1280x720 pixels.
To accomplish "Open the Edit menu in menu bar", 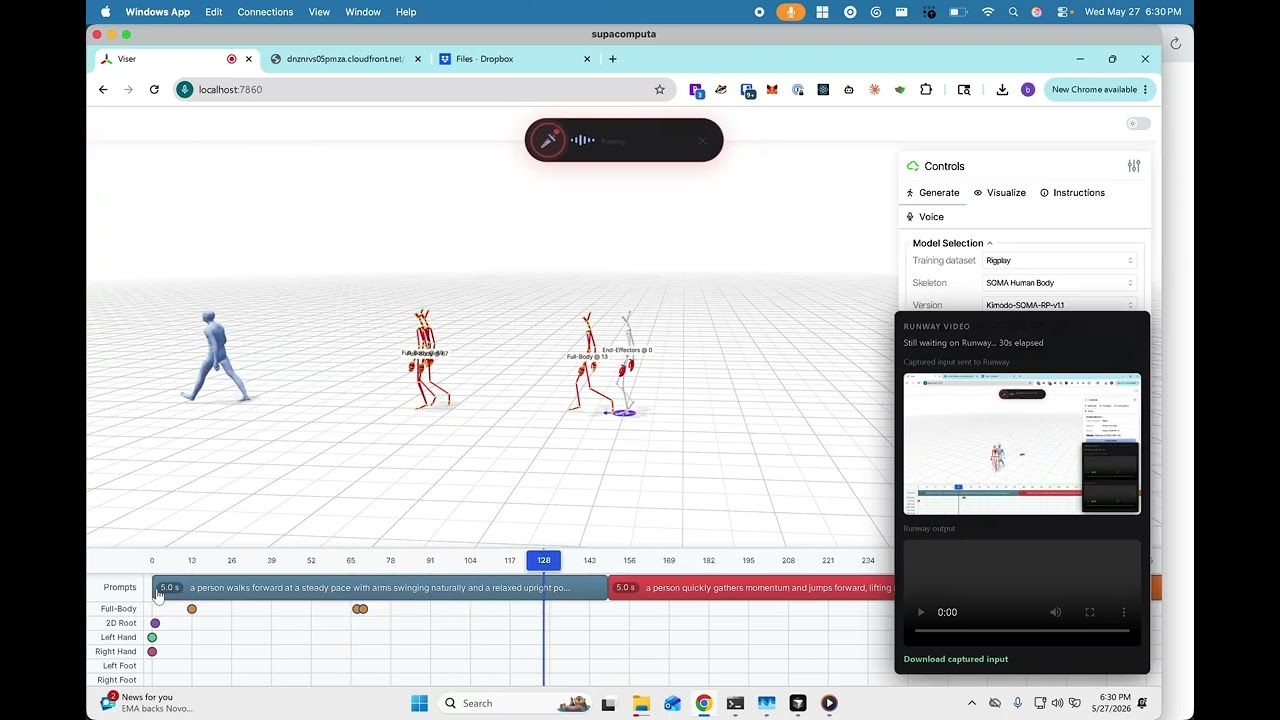I will click(214, 12).
